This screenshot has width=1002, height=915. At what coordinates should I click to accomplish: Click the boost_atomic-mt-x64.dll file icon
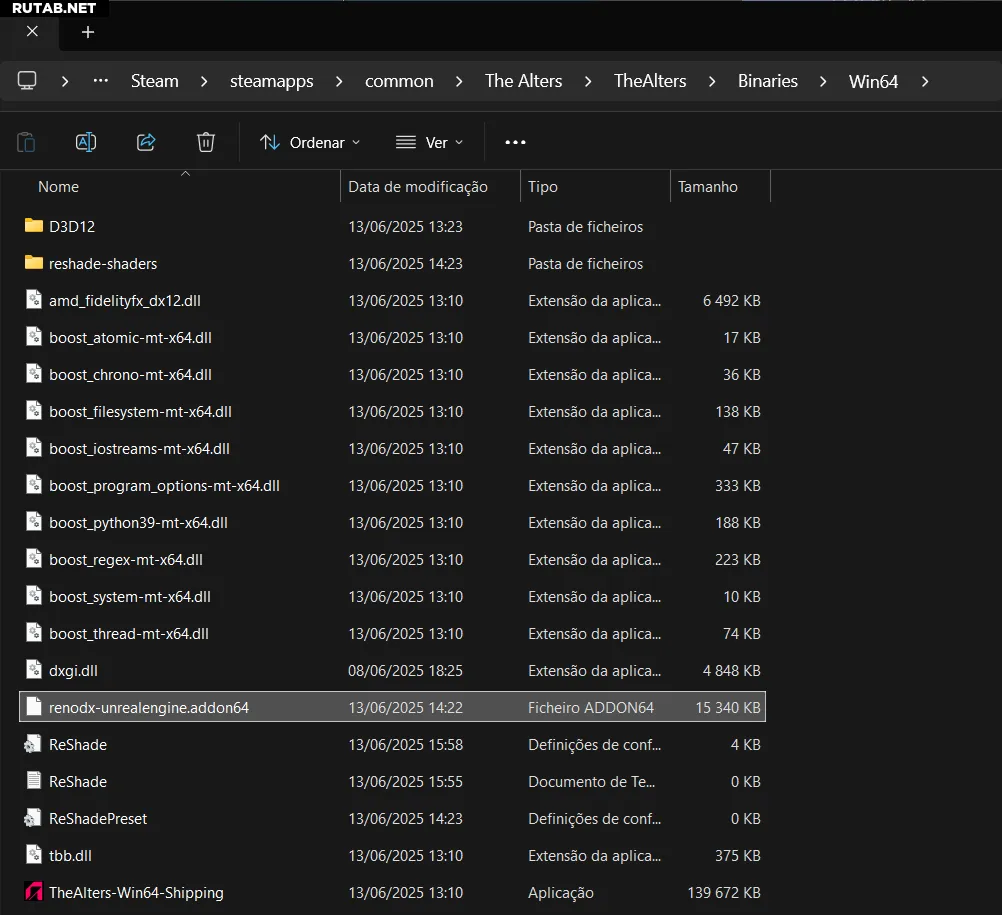click(34, 337)
